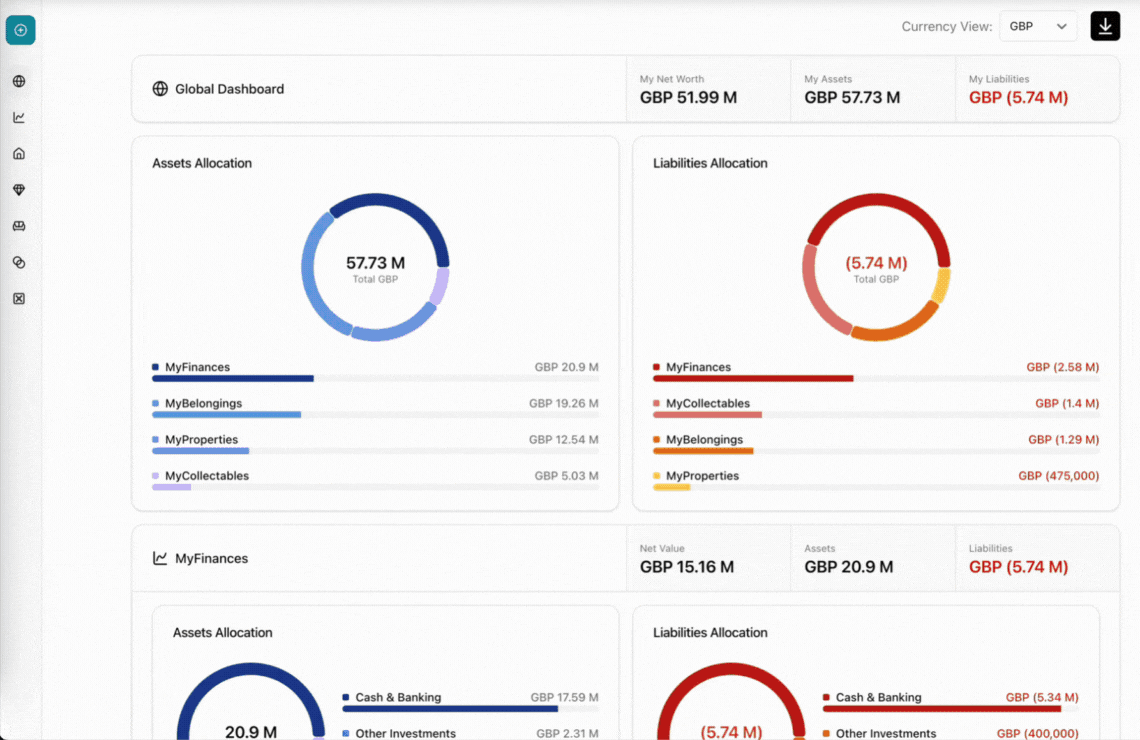Click the MyFinances section header title
The height and width of the screenshot is (740, 1140).
coord(211,558)
